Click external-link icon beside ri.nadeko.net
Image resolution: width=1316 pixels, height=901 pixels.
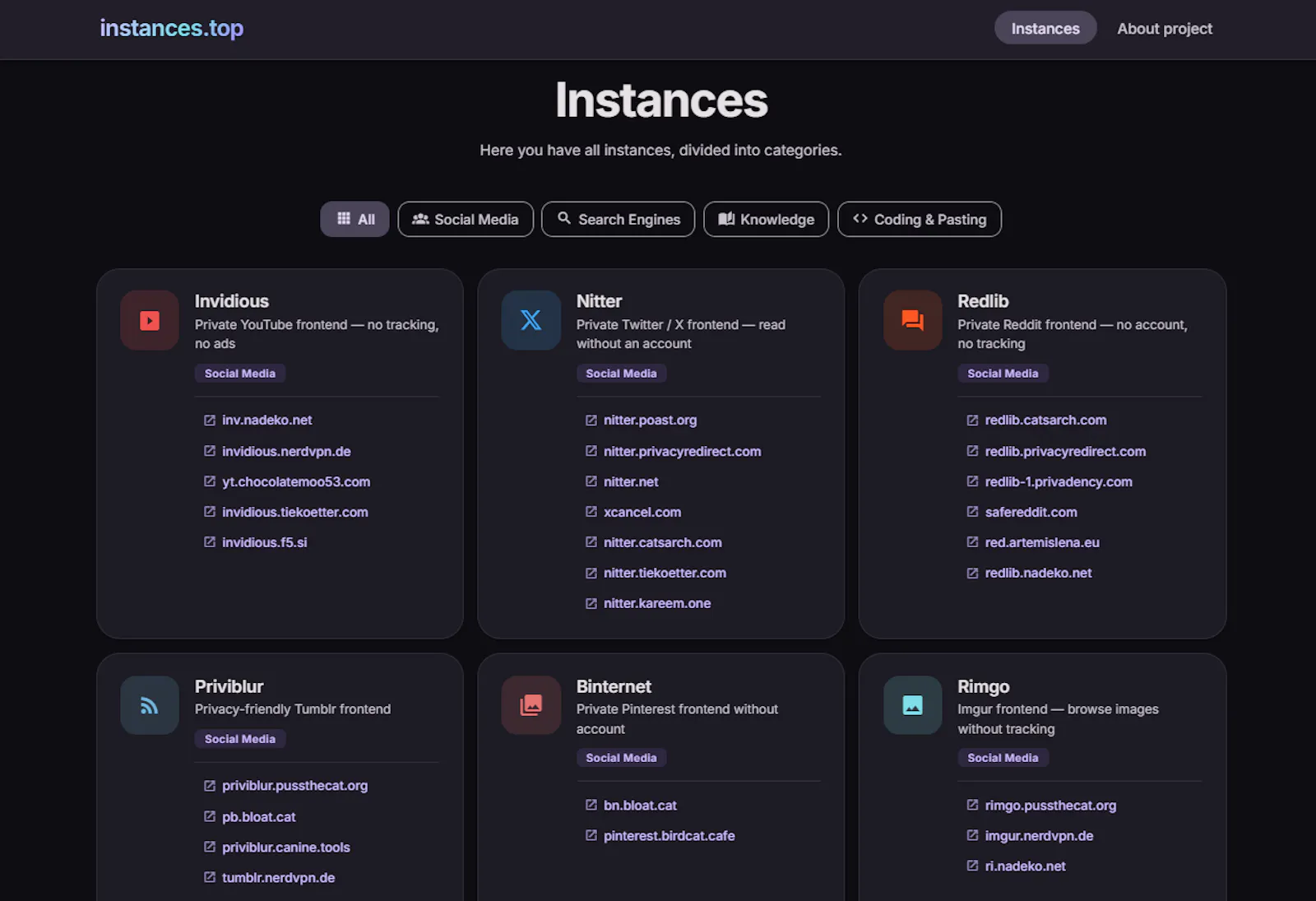[x=973, y=866]
